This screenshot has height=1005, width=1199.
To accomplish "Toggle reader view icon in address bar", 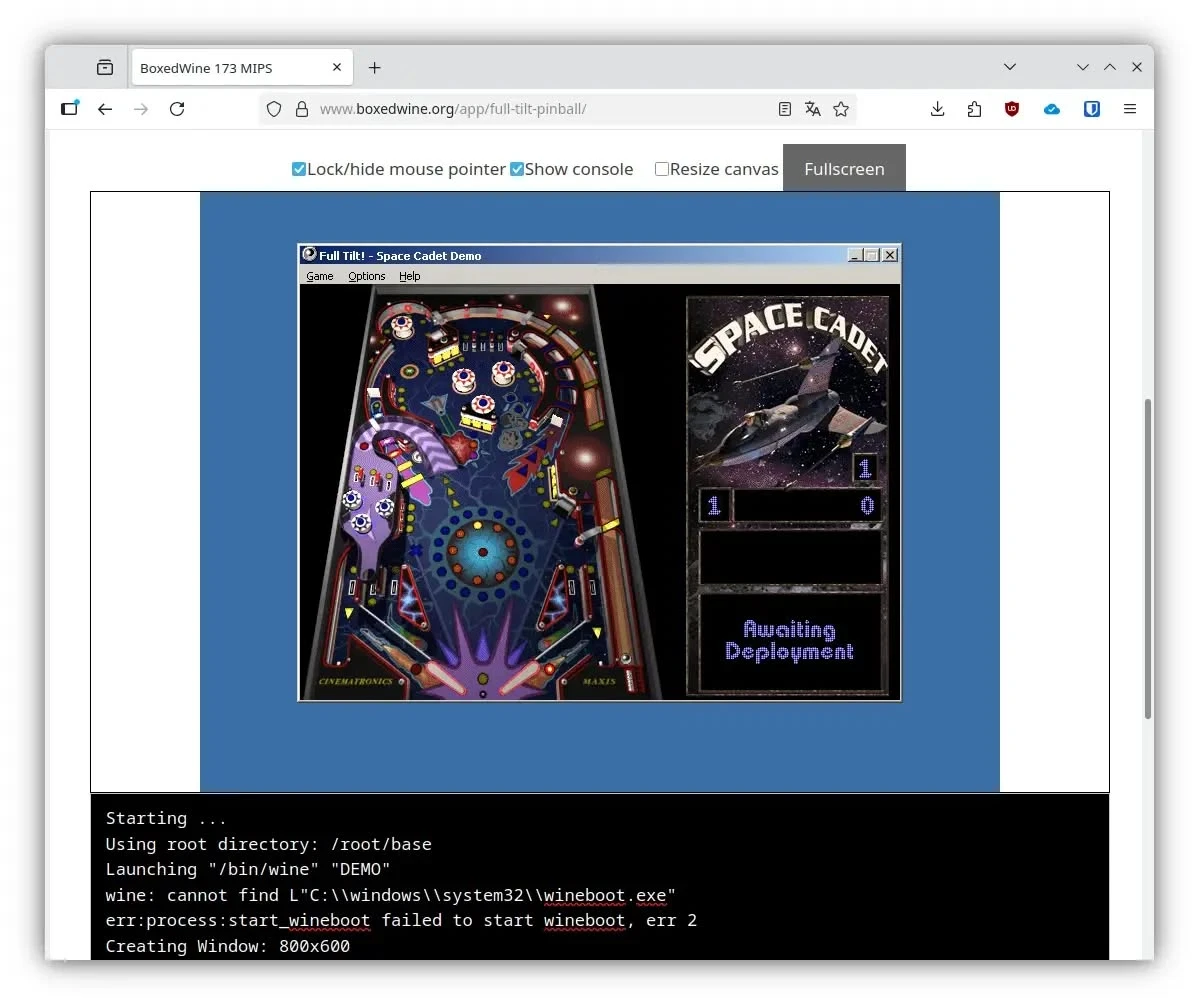I will [785, 109].
